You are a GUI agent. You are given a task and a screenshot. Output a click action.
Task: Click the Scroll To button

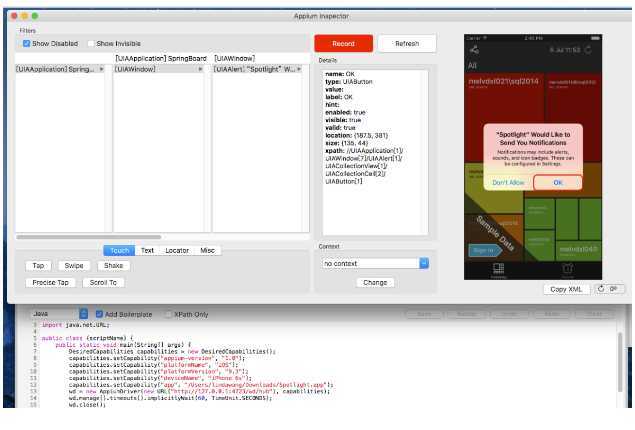[x=103, y=283]
